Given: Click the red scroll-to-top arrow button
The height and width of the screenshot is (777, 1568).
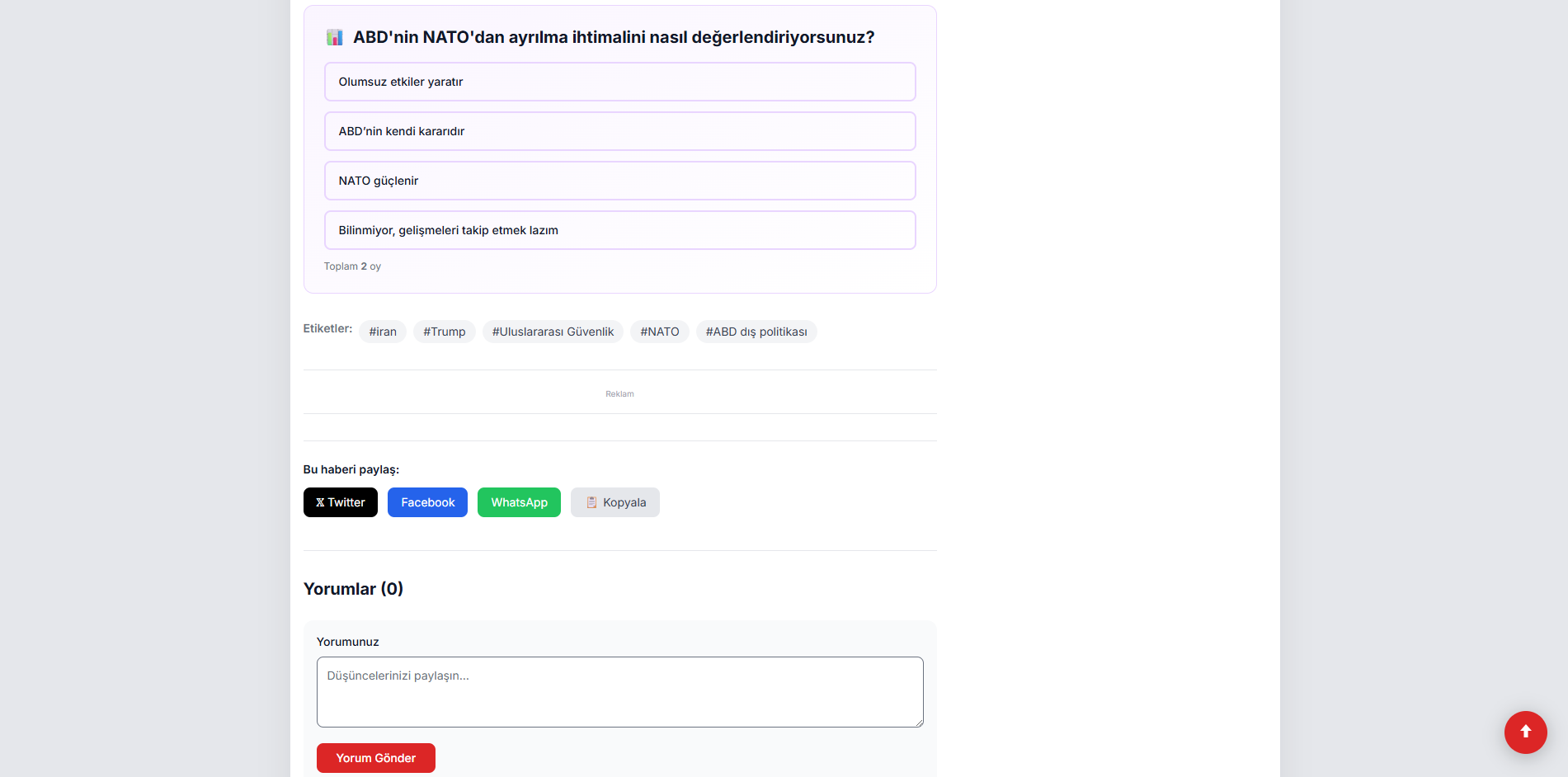Looking at the screenshot, I should pyautogui.click(x=1525, y=732).
